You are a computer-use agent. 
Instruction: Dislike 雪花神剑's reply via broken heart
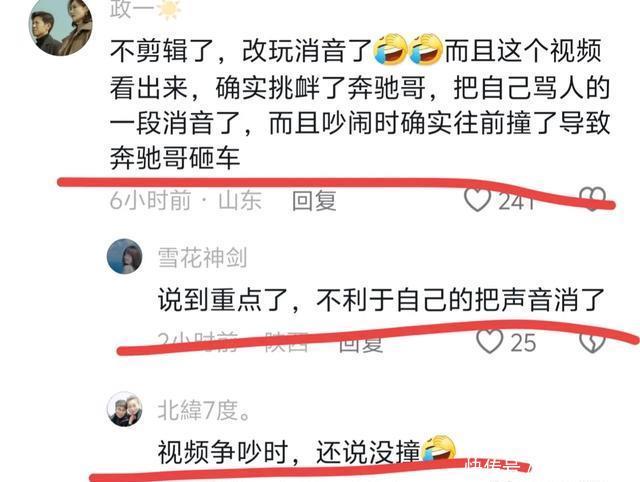pyautogui.click(x=593, y=342)
